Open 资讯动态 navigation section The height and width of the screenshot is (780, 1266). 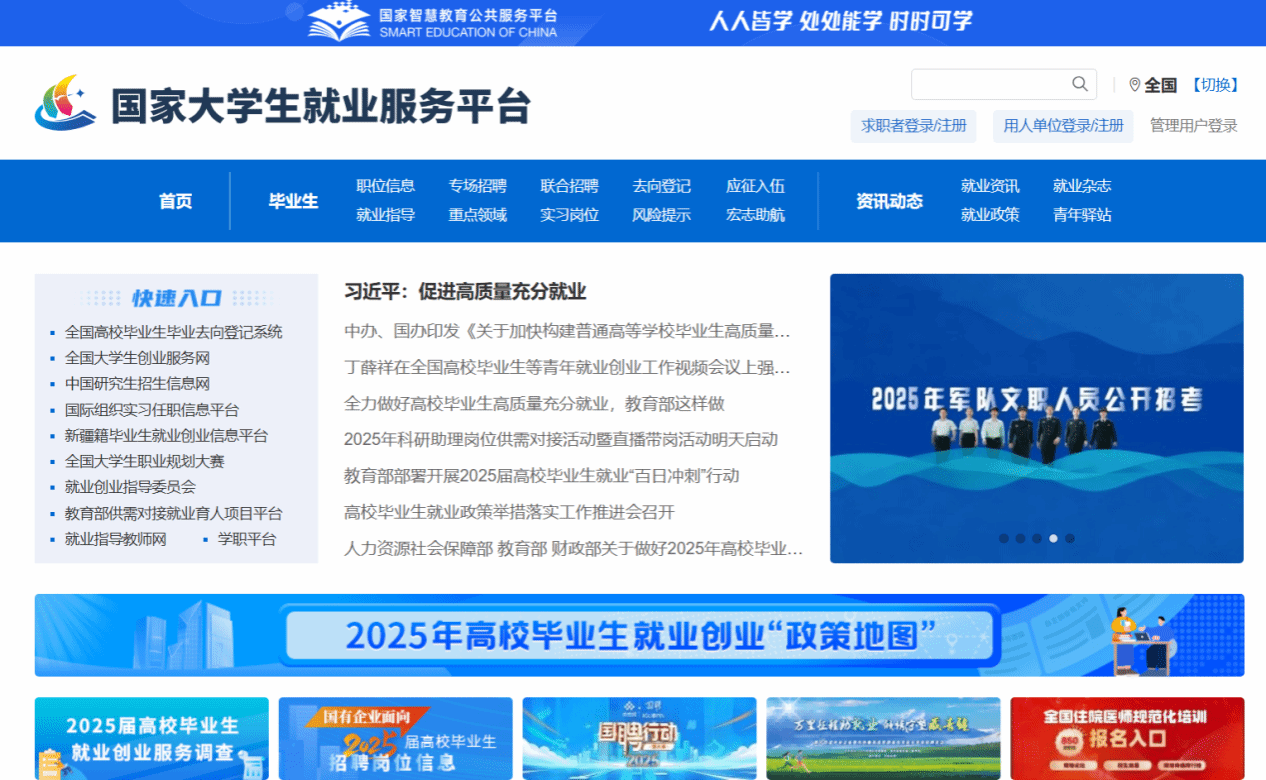click(x=889, y=201)
